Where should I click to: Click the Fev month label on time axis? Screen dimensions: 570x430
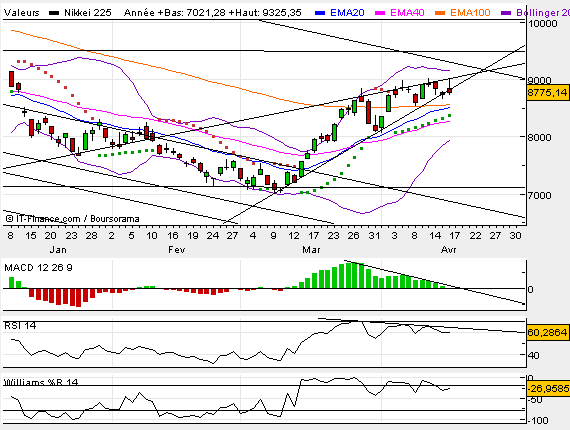pos(177,250)
